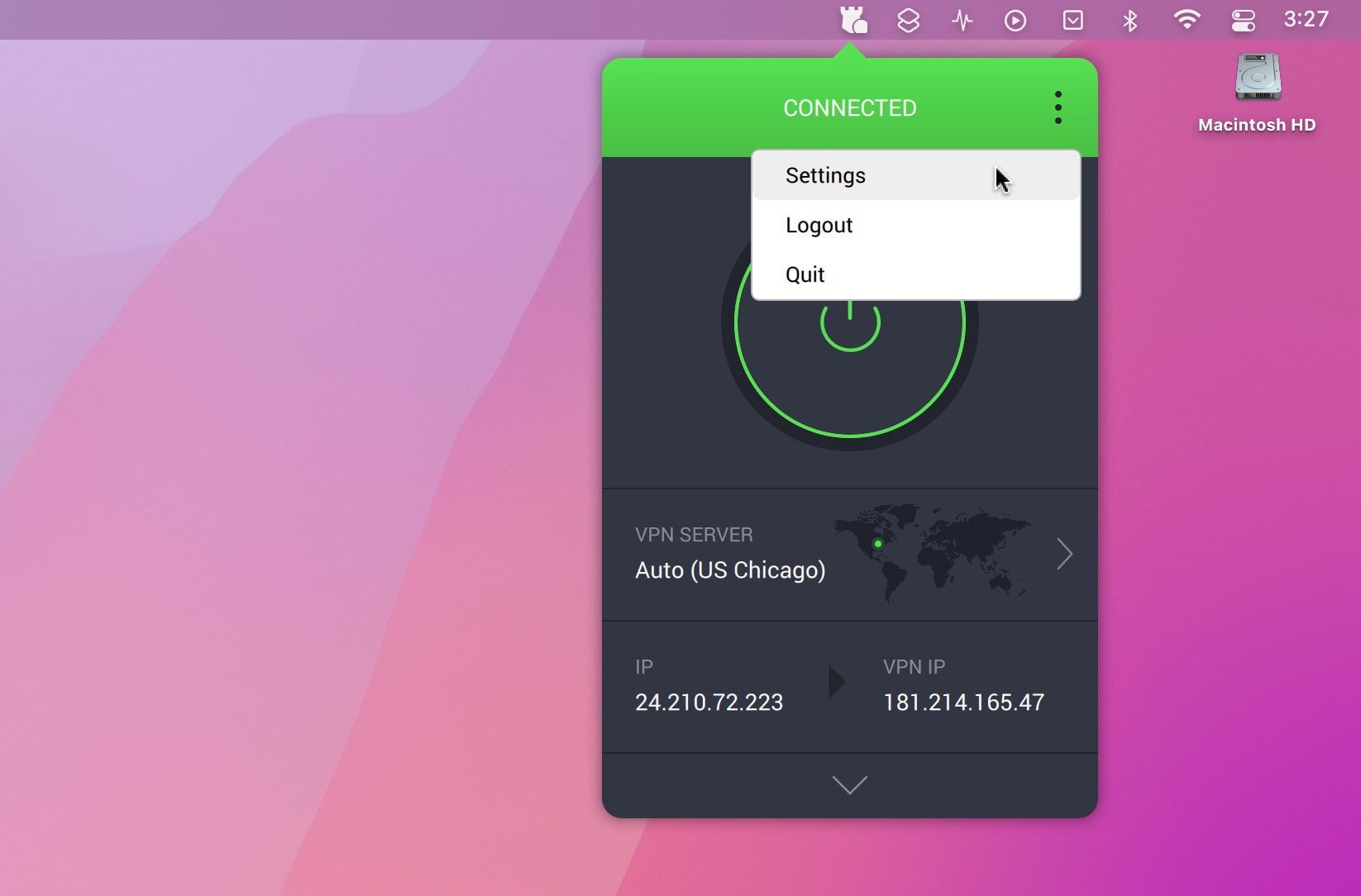Select Quit from the VPN menu
1361x896 pixels.
pyautogui.click(x=915, y=274)
